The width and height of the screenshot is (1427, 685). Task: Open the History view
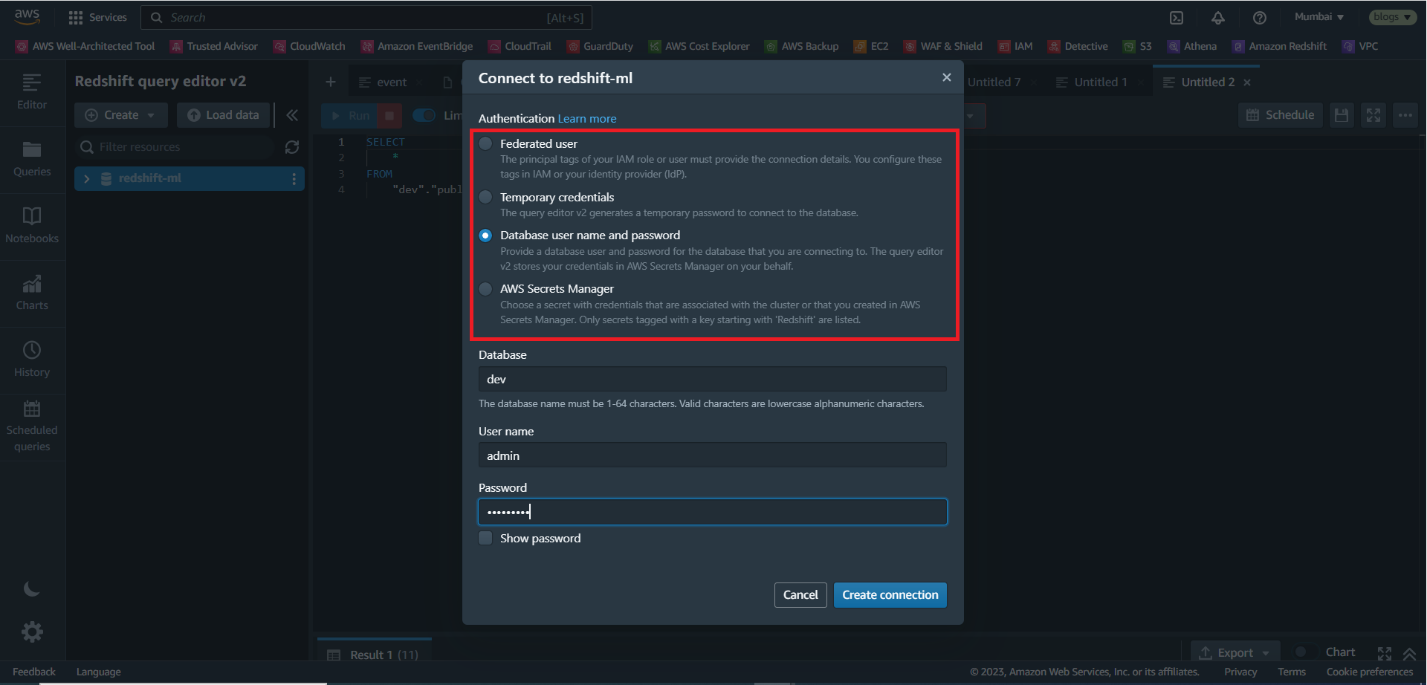(32, 359)
